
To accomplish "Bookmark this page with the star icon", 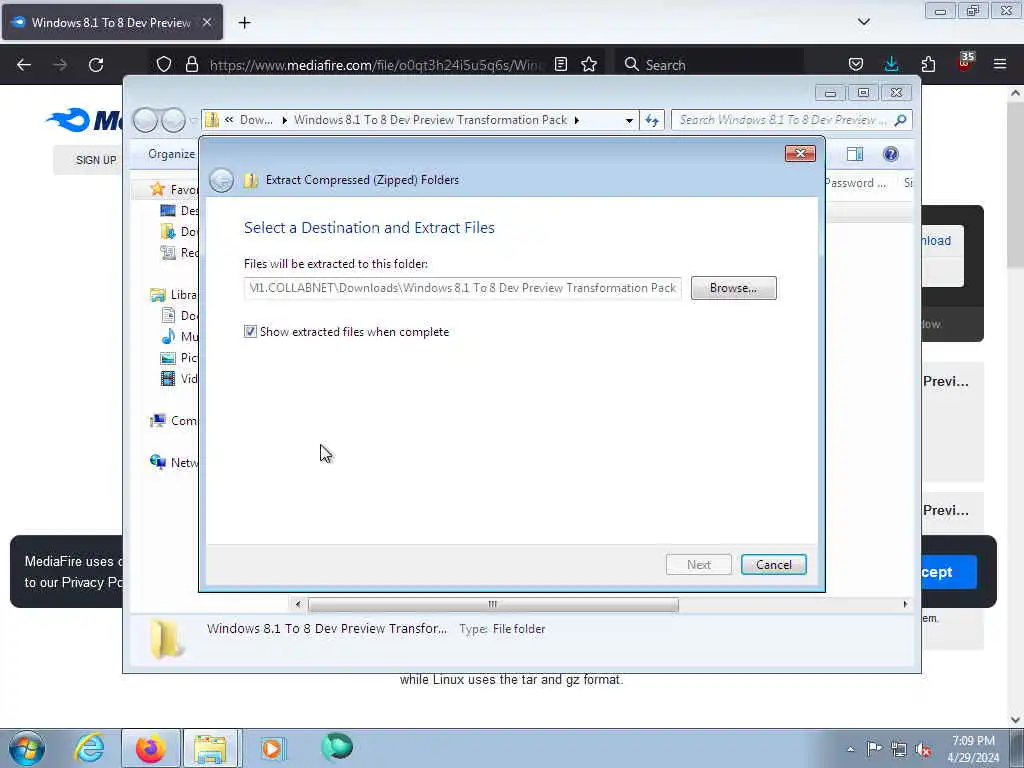I will 589,64.
